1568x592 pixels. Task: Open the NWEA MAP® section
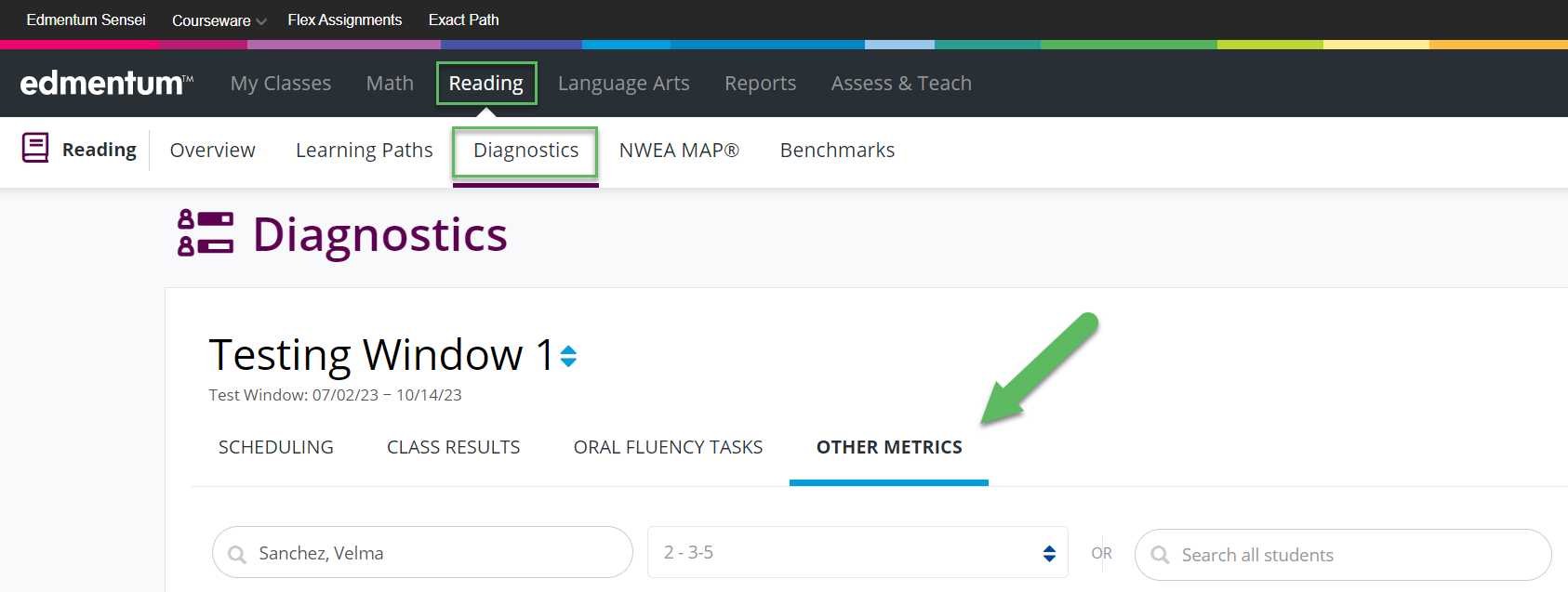(679, 150)
